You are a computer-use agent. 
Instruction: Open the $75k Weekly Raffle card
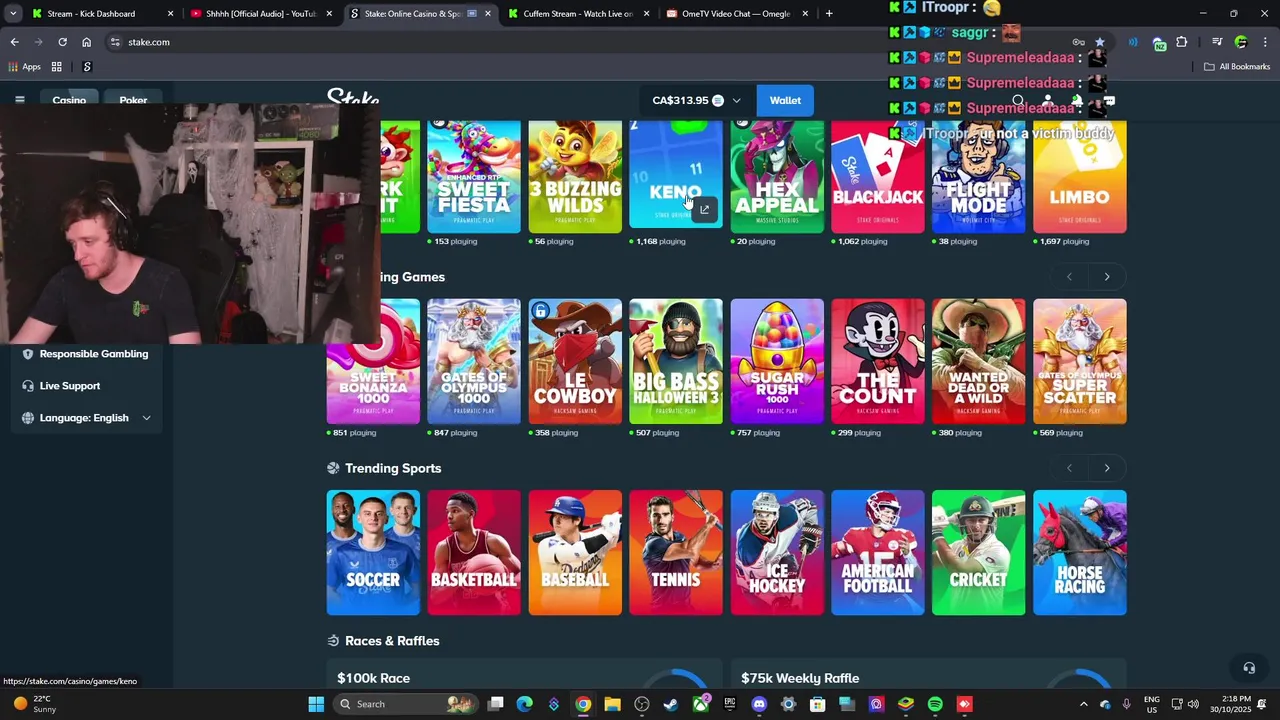[928, 675]
